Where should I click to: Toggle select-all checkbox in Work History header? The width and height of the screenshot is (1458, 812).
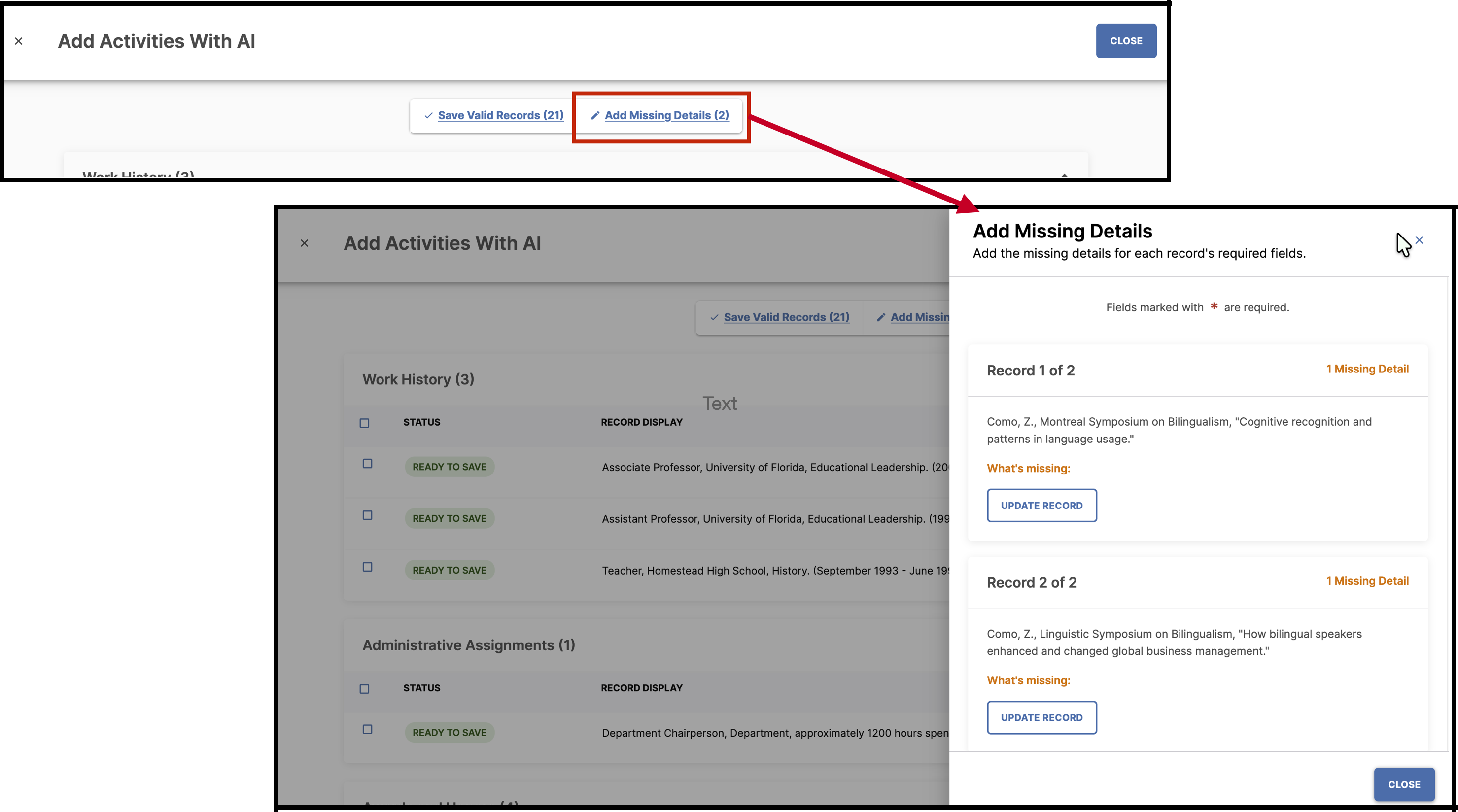coord(365,423)
